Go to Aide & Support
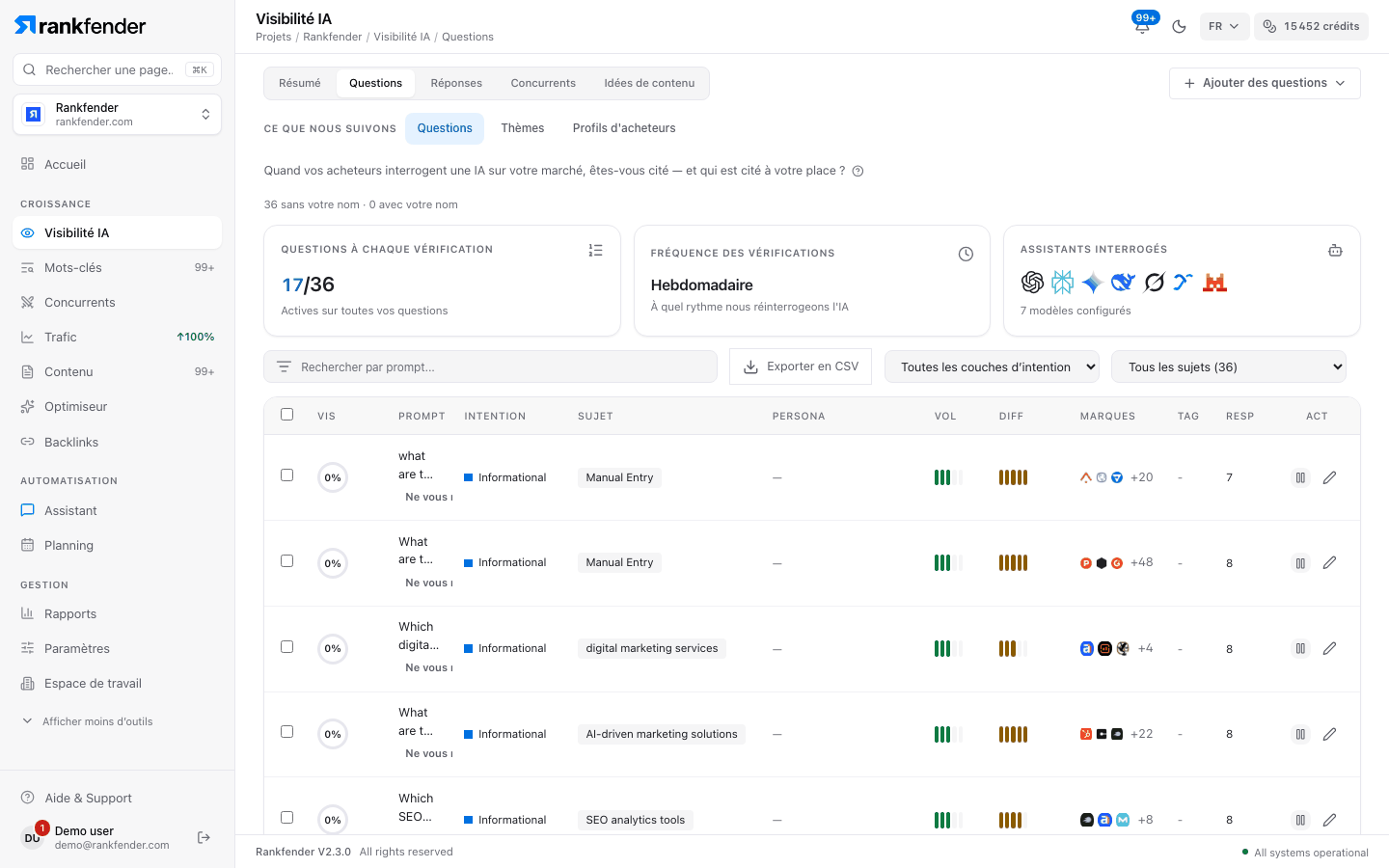Image resolution: width=1389 pixels, height=868 pixels. point(117,799)
